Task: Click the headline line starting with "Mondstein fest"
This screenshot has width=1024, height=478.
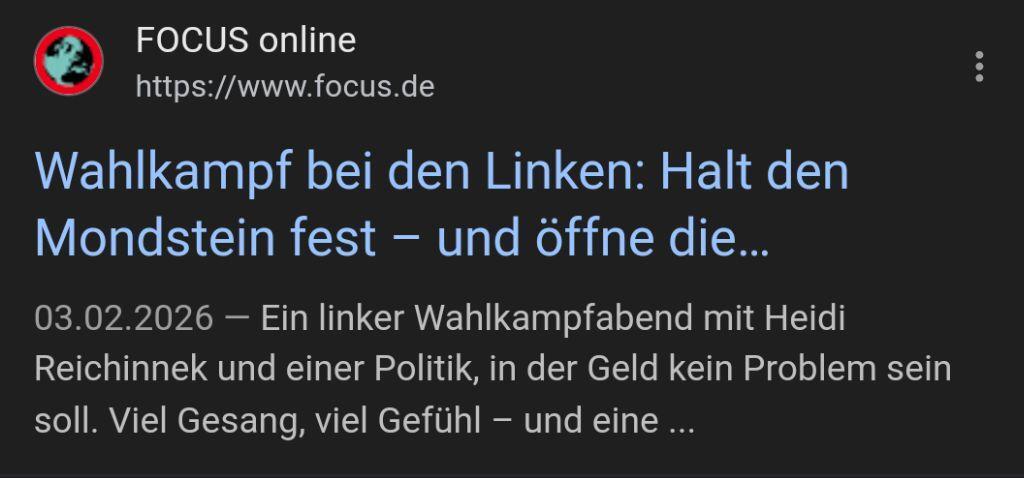Action: pos(401,237)
